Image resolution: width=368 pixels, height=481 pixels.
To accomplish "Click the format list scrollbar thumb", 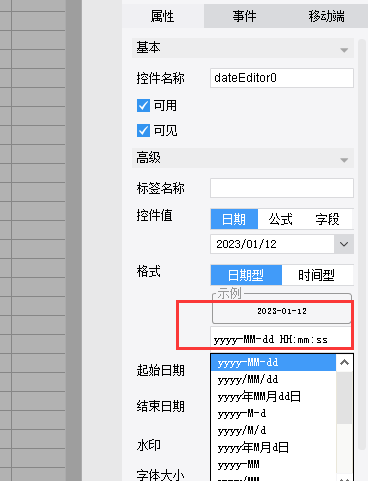I will pos(344,398).
